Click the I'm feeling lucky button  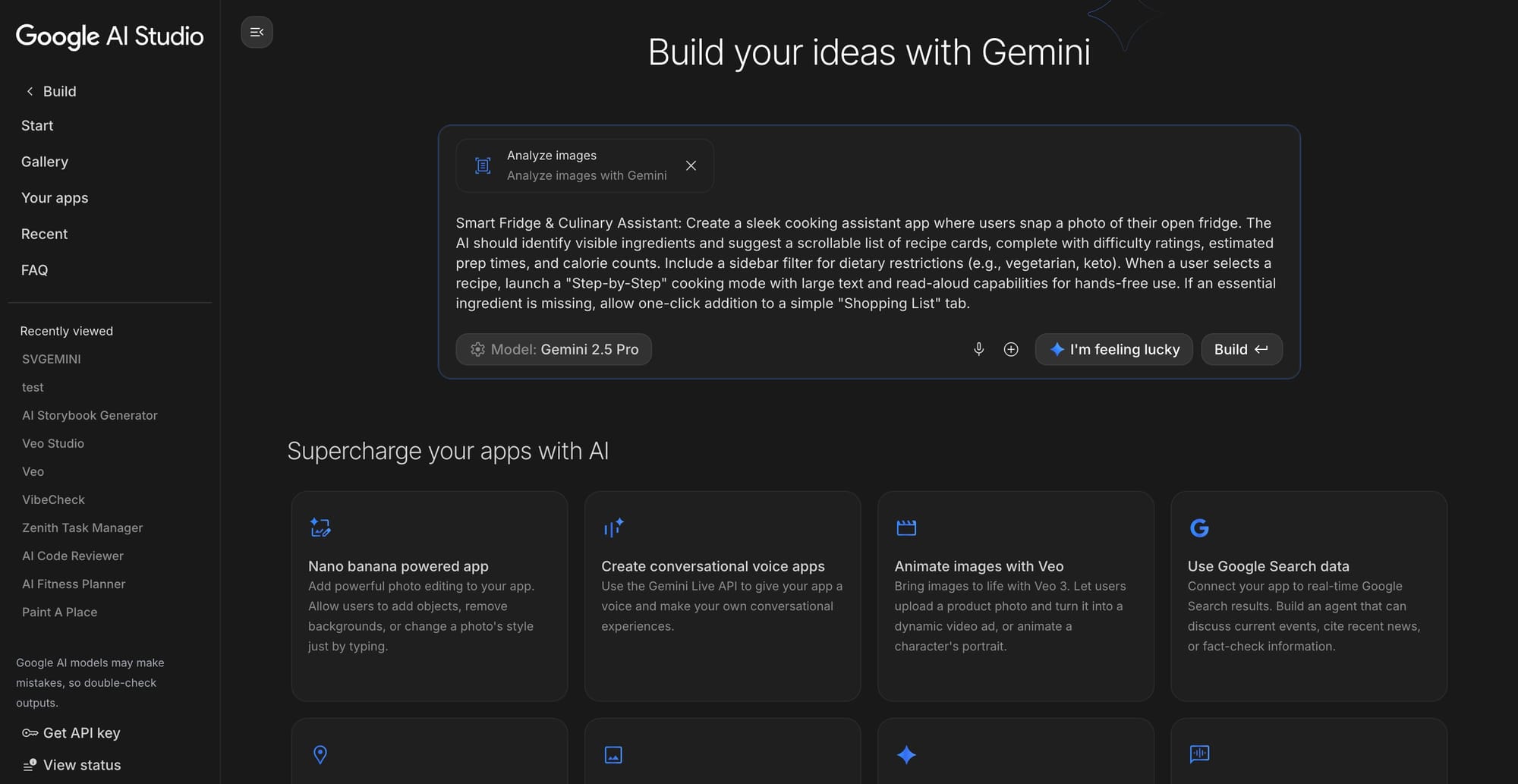(x=1113, y=349)
